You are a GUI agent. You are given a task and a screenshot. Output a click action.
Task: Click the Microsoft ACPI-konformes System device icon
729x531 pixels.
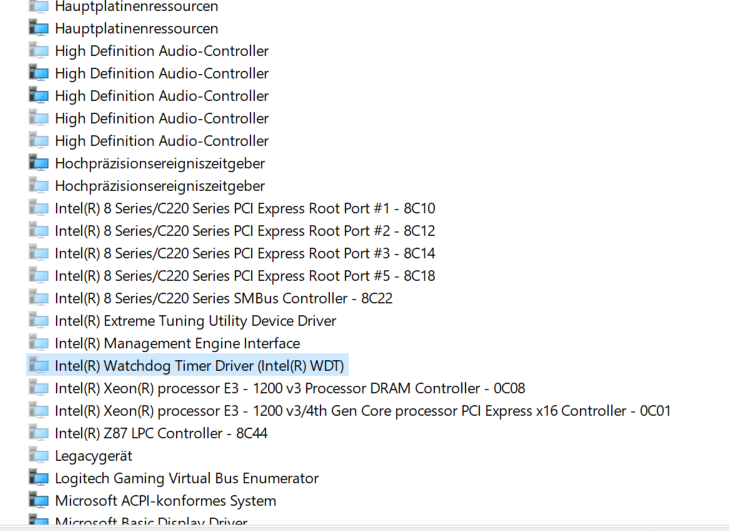(39, 500)
